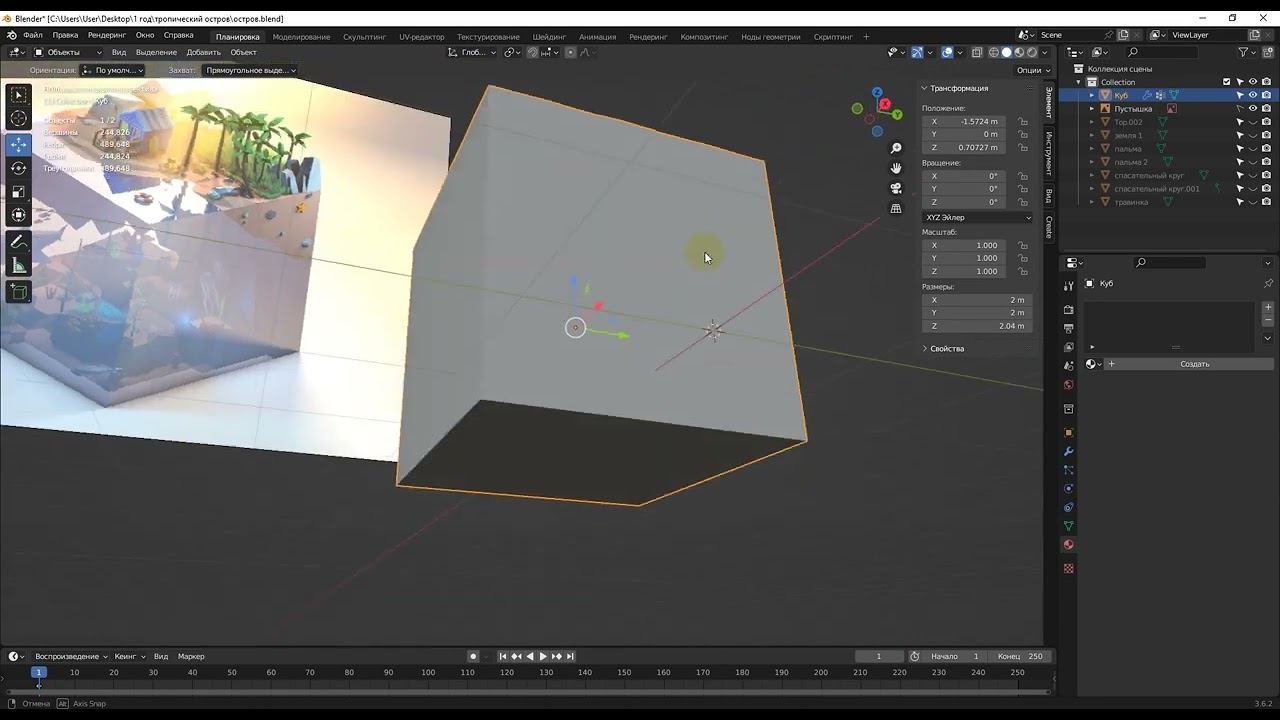This screenshot has height=720, width=1280.
Task: Hide Пустышка in the viewport
Action: (x=1253, y=108)
